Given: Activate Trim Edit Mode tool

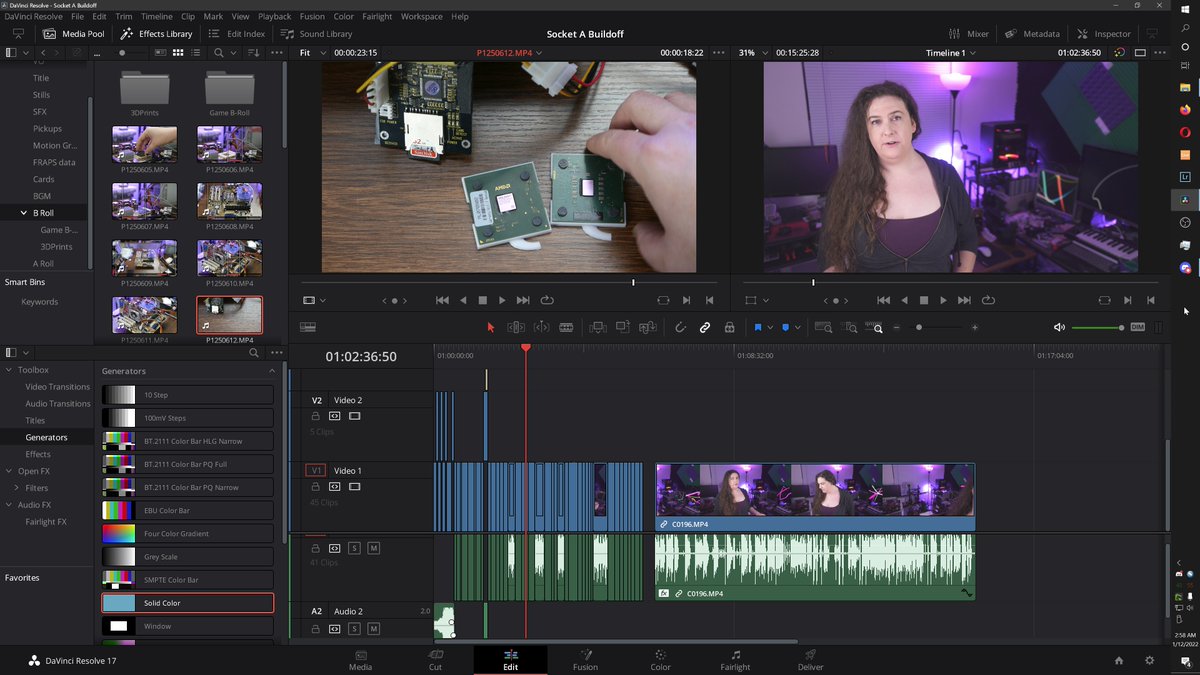Looking at the screenshot, I should pos(516,327).
